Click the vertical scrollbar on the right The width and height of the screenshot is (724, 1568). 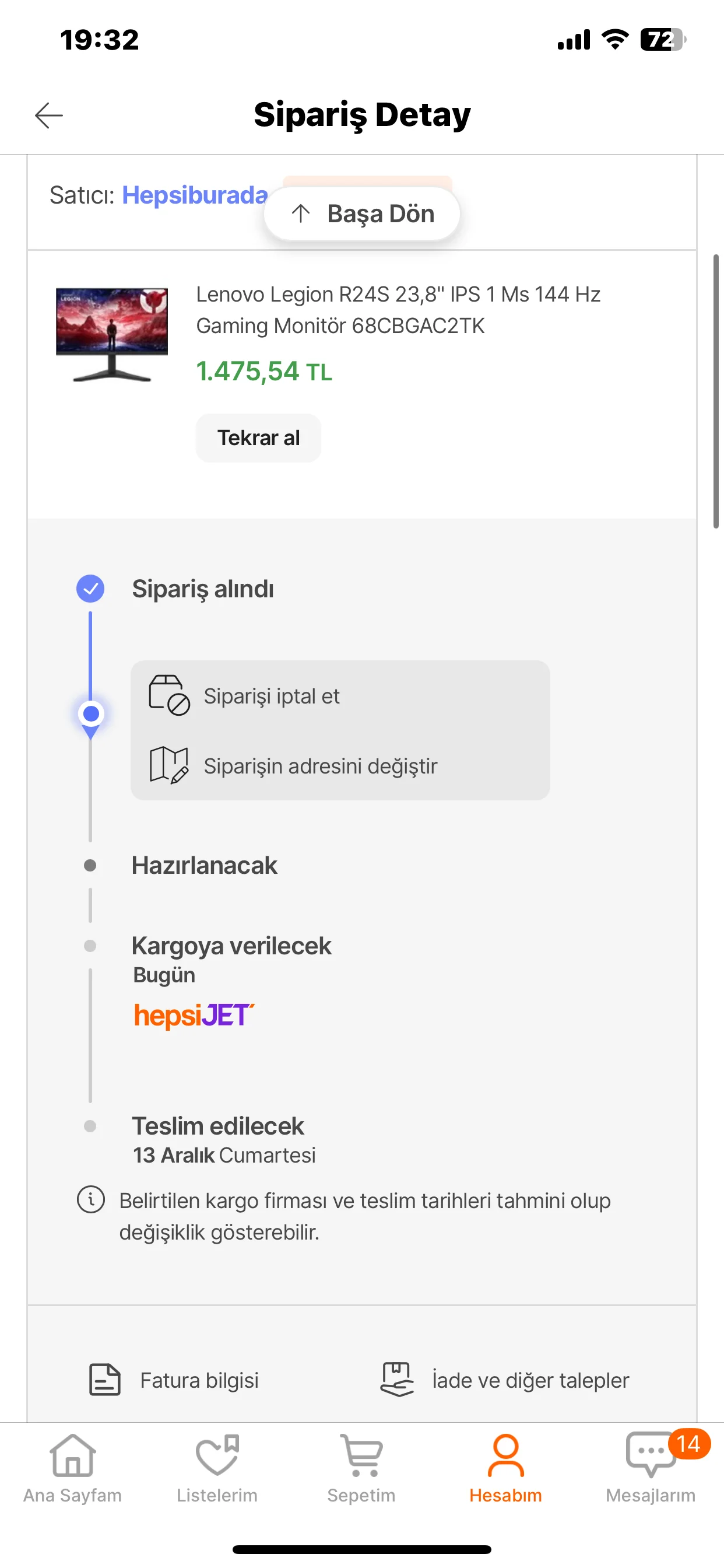tap(716, 391)
